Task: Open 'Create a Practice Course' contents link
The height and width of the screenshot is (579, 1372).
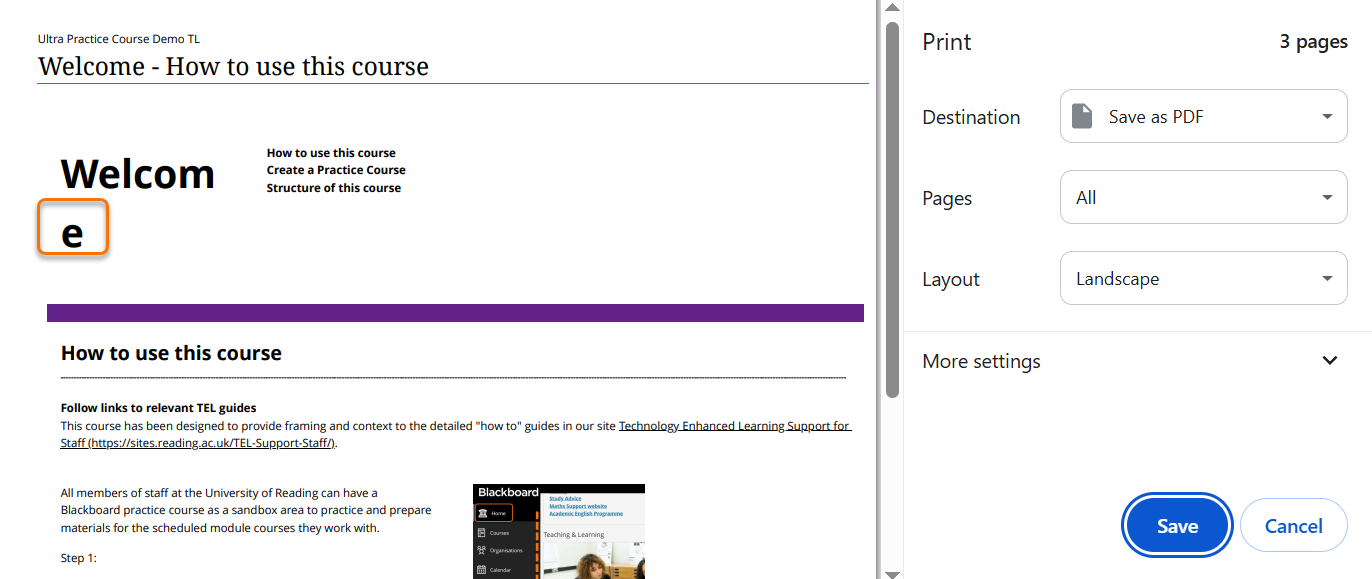Action: coord(336,170)
